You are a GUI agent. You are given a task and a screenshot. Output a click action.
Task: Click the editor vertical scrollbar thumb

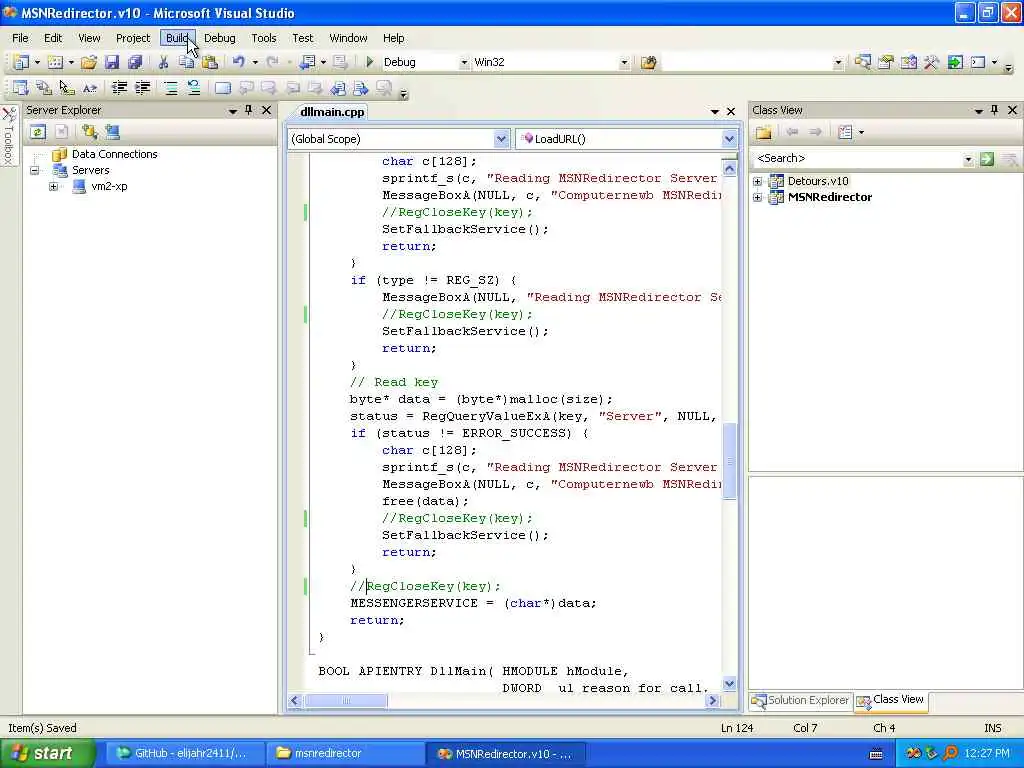[729, 460]
